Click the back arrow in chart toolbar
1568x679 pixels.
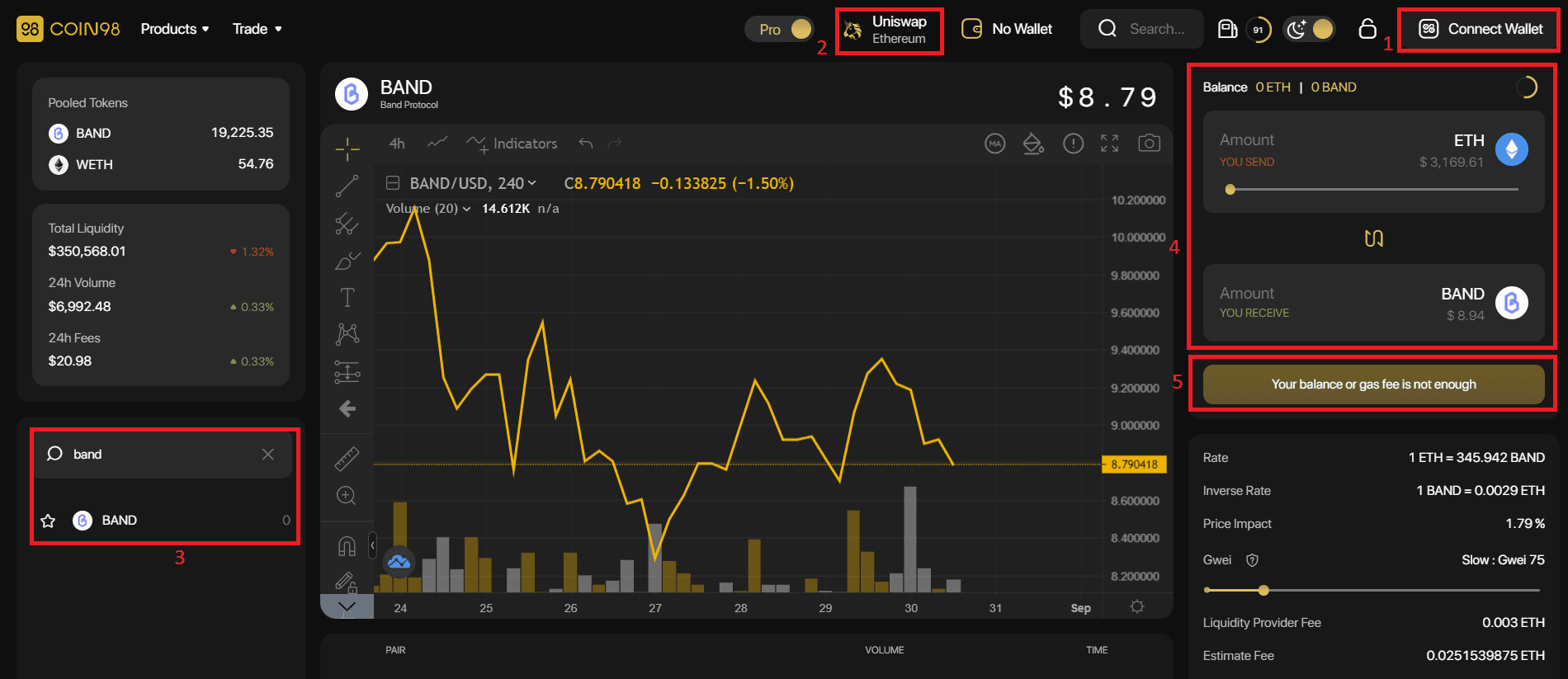(x=347, y=408)
